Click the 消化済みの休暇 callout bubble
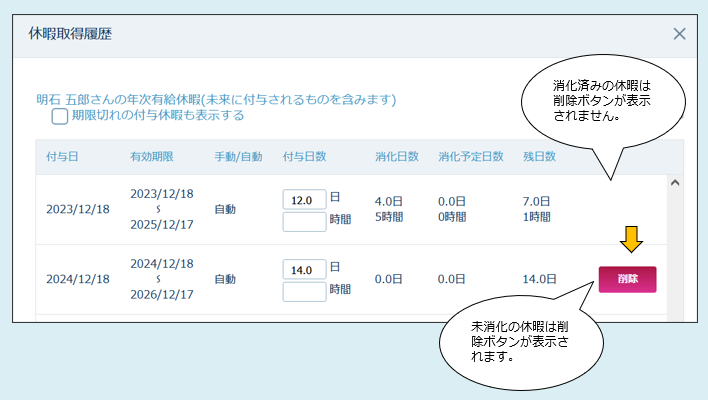The width and height of the screenshot is (708, 400). (x=603, y=100)
